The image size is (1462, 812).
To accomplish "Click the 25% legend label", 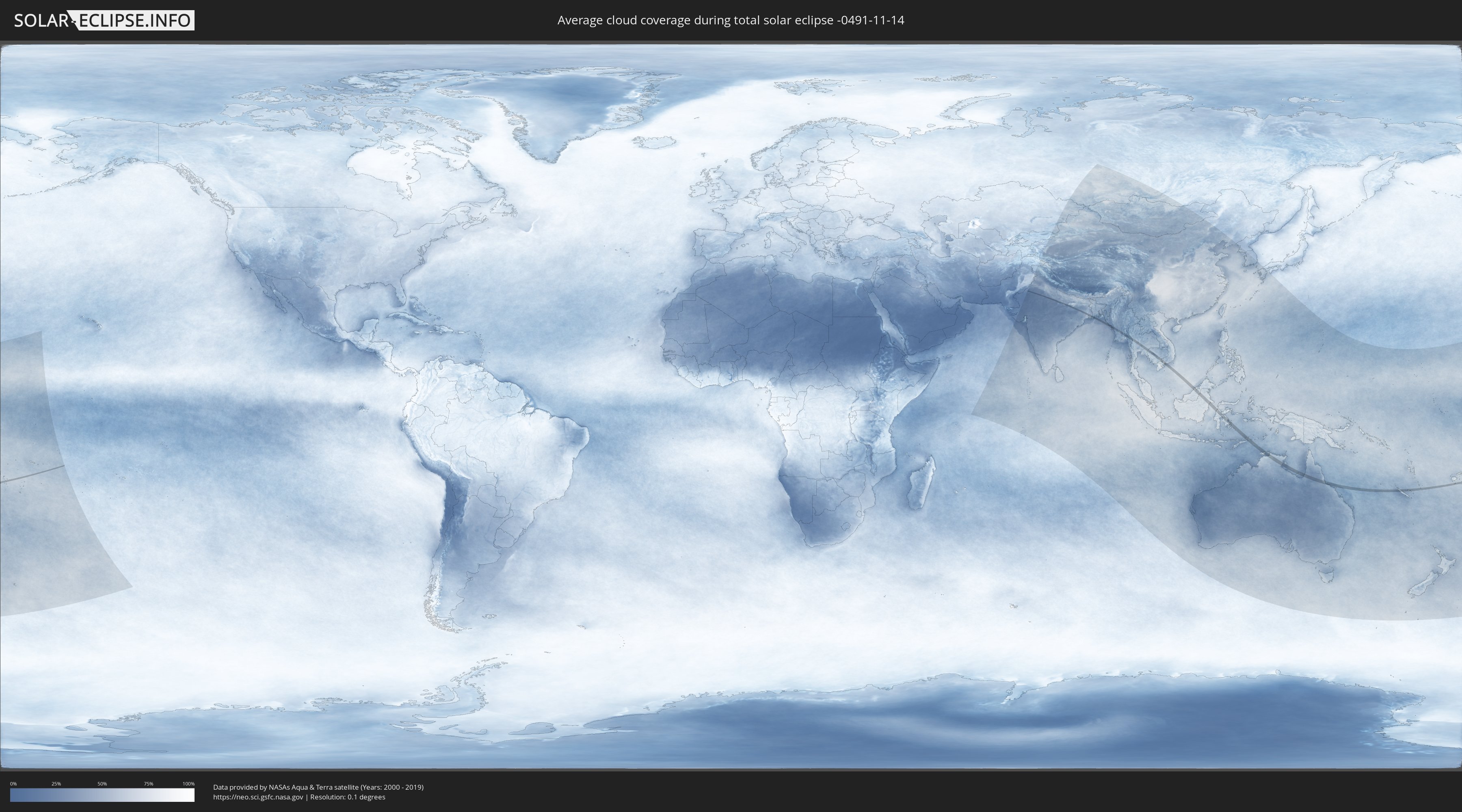I will 56,784.
